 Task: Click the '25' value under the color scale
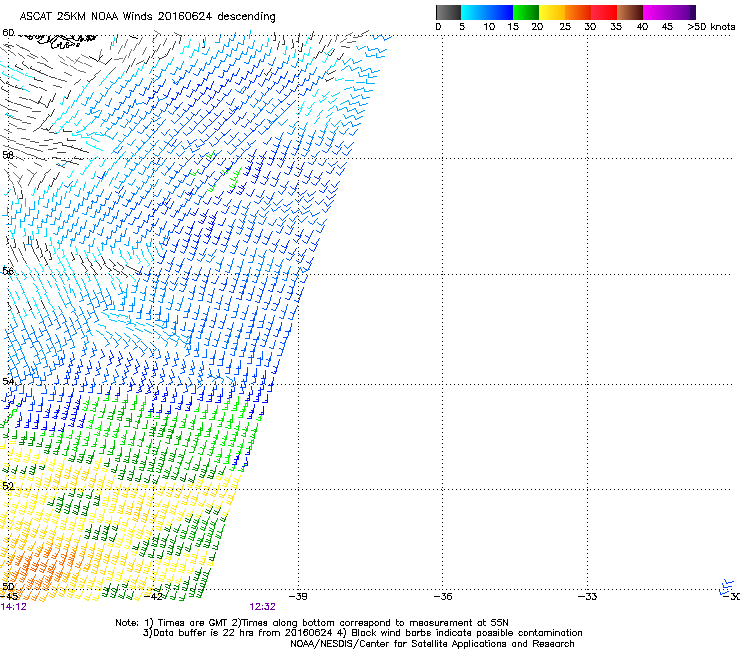point(565,26)
